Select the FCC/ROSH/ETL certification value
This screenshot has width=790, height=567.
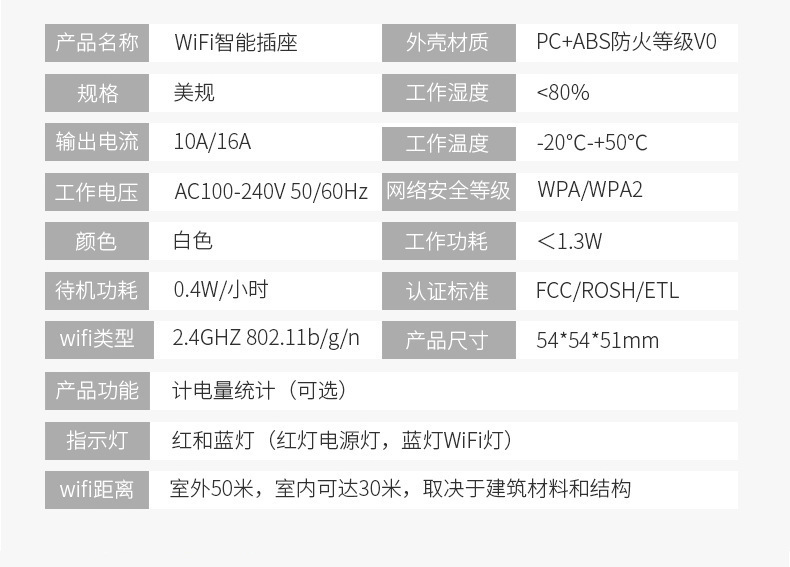click(x=608, y=290)
